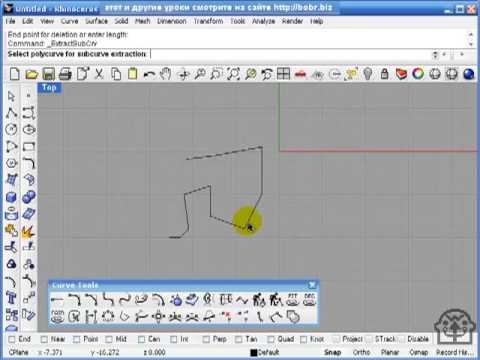Activate the Pan hand tool

click(x=165, y=74)
